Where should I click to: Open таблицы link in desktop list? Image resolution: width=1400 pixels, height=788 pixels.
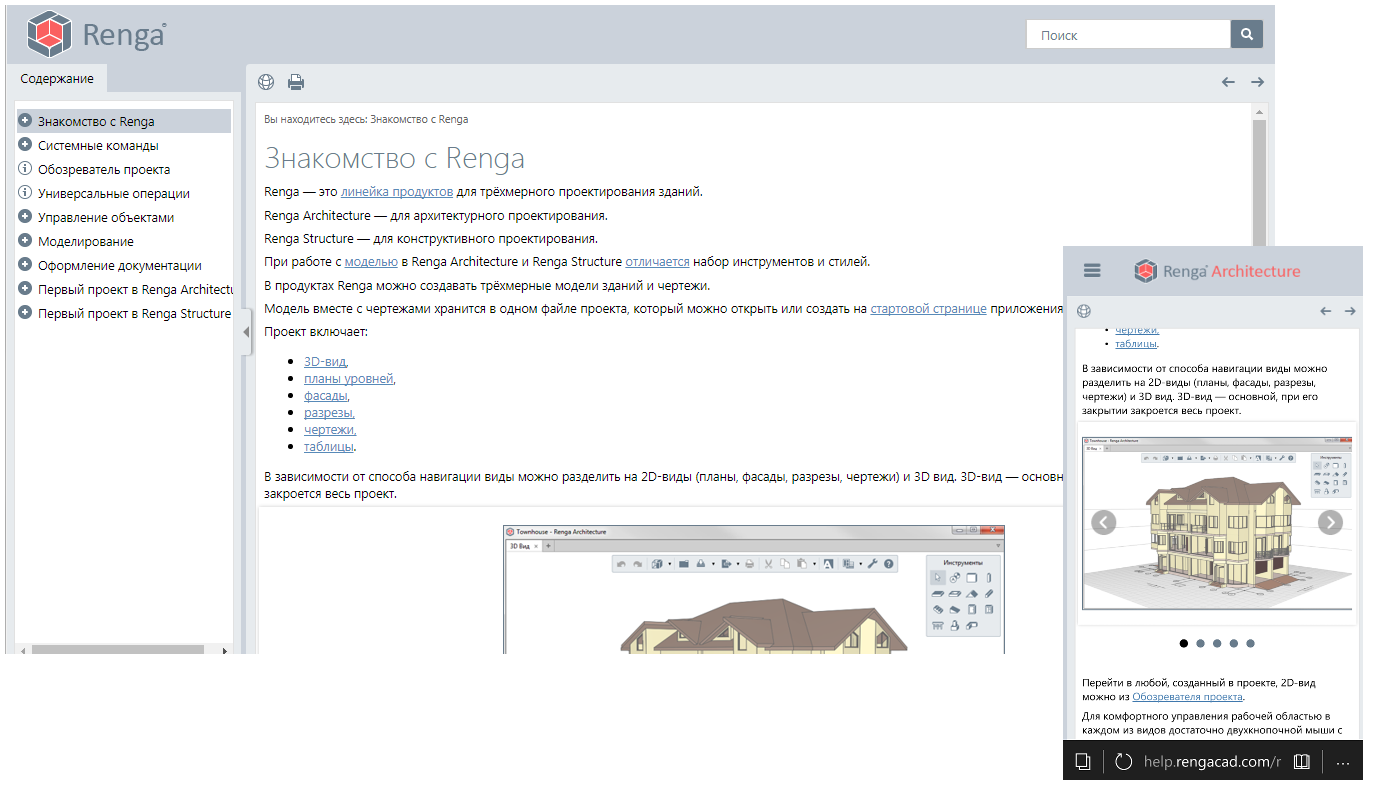tap(330, 446)
